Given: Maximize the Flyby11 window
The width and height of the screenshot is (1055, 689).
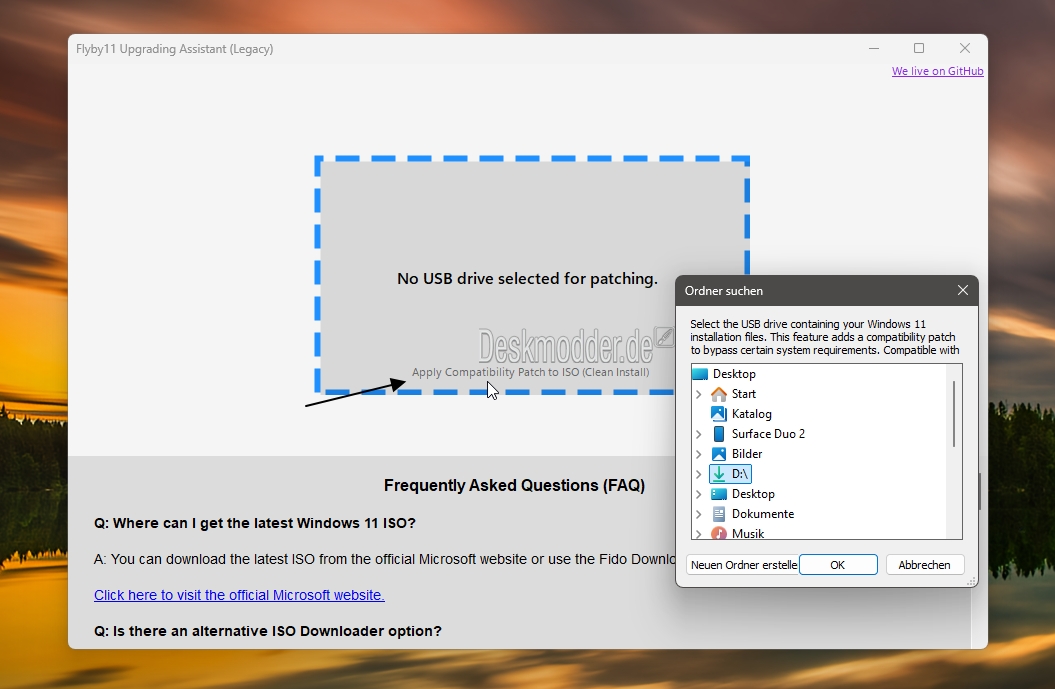Looking at the screenshot, I should 919,48.
